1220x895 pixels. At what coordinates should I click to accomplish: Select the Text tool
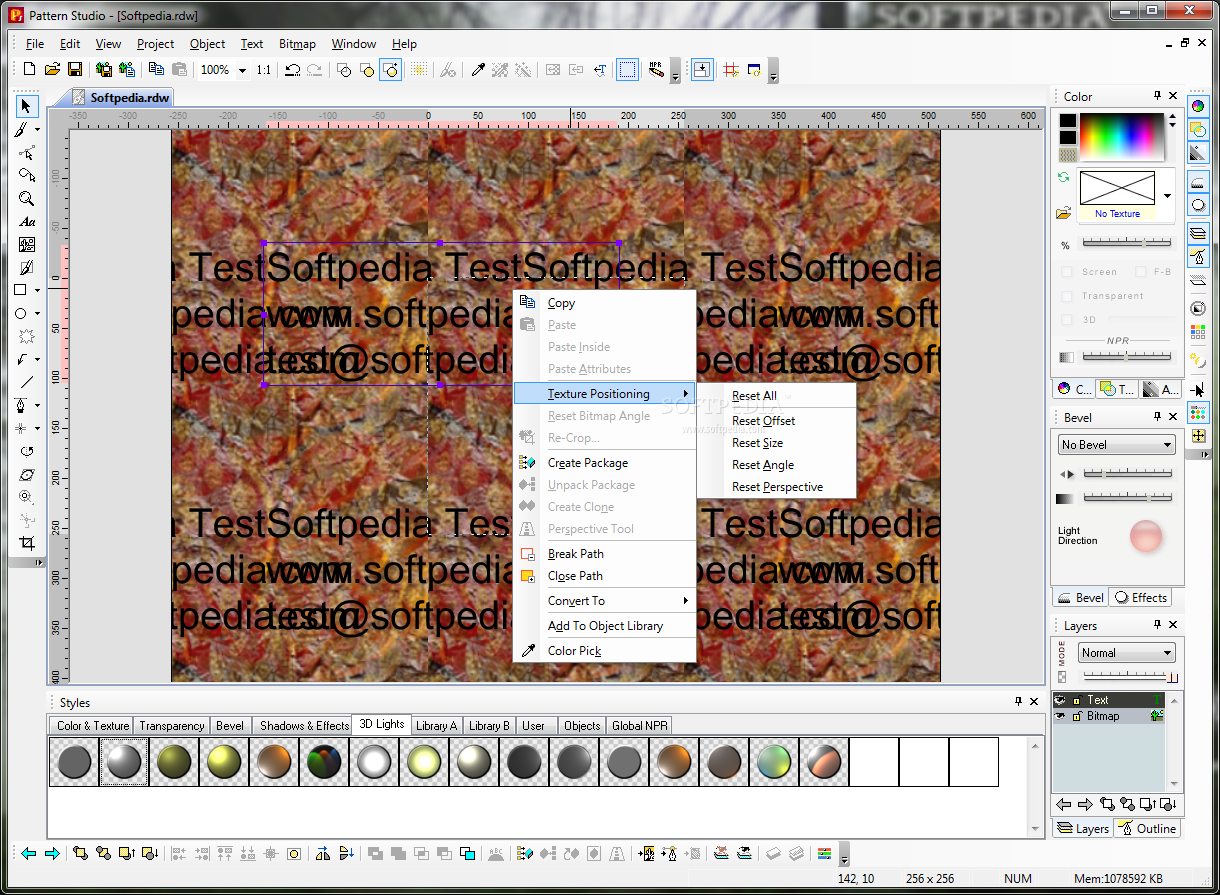[x=27, y=221]
